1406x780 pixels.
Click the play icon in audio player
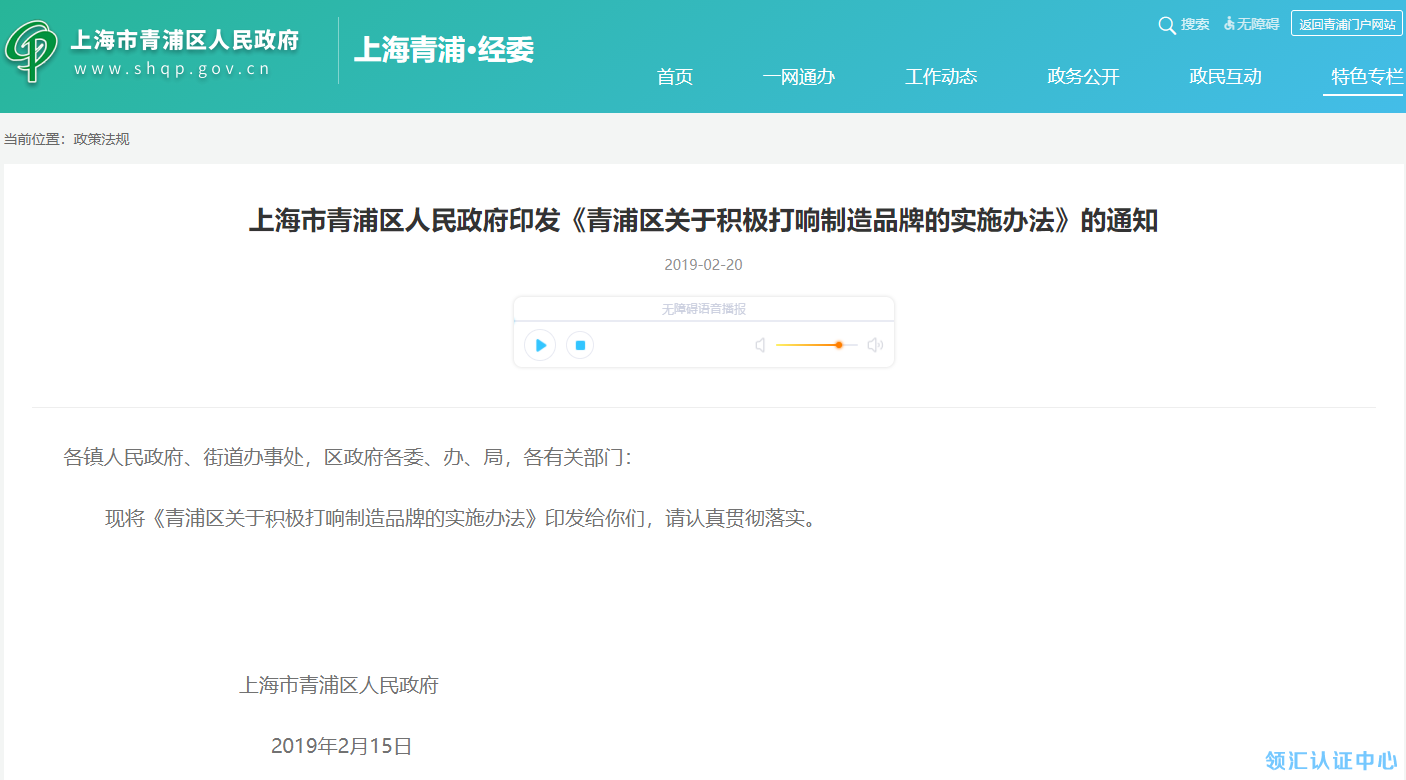(540, 344)
